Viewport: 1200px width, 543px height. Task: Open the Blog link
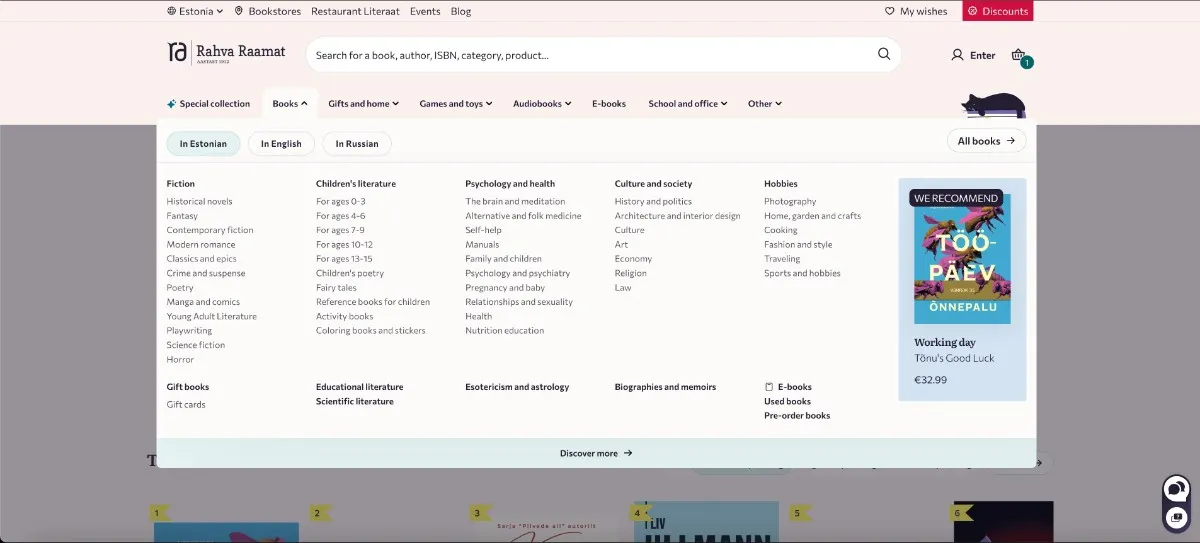click(x=461, y=11)
